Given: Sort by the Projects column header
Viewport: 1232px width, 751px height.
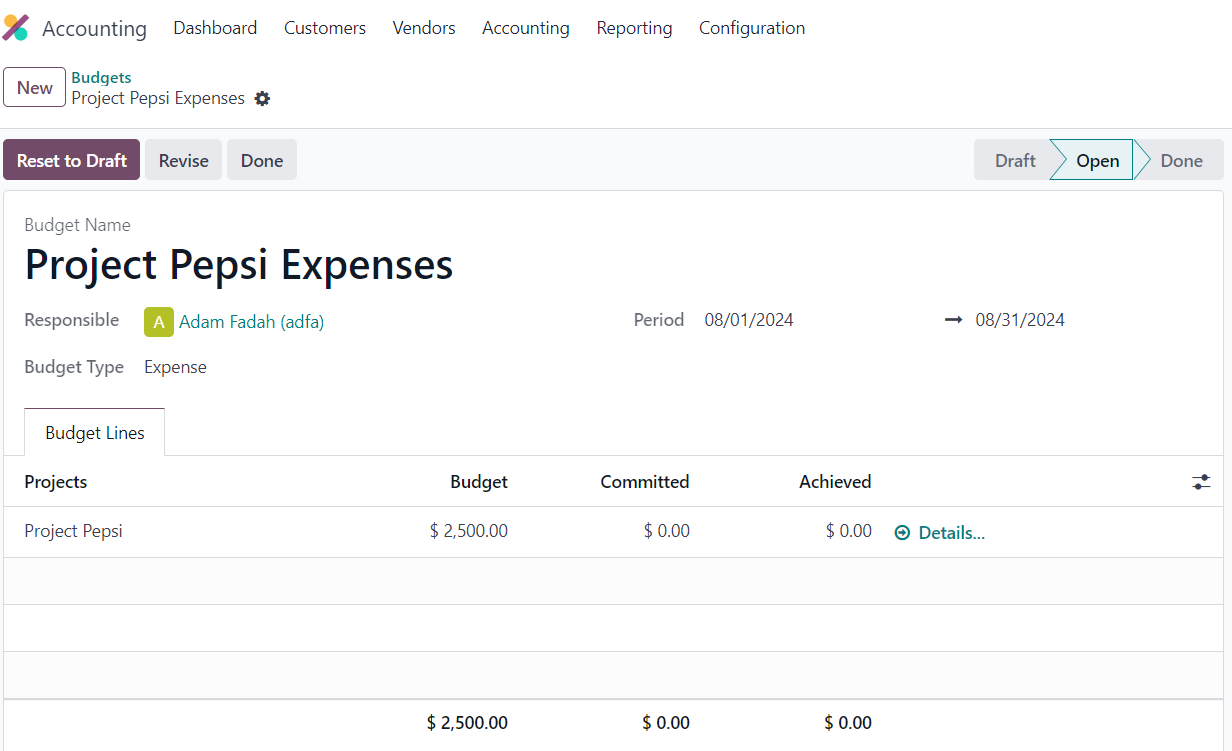Looking at the screenshot, I should tap(56, 482).
